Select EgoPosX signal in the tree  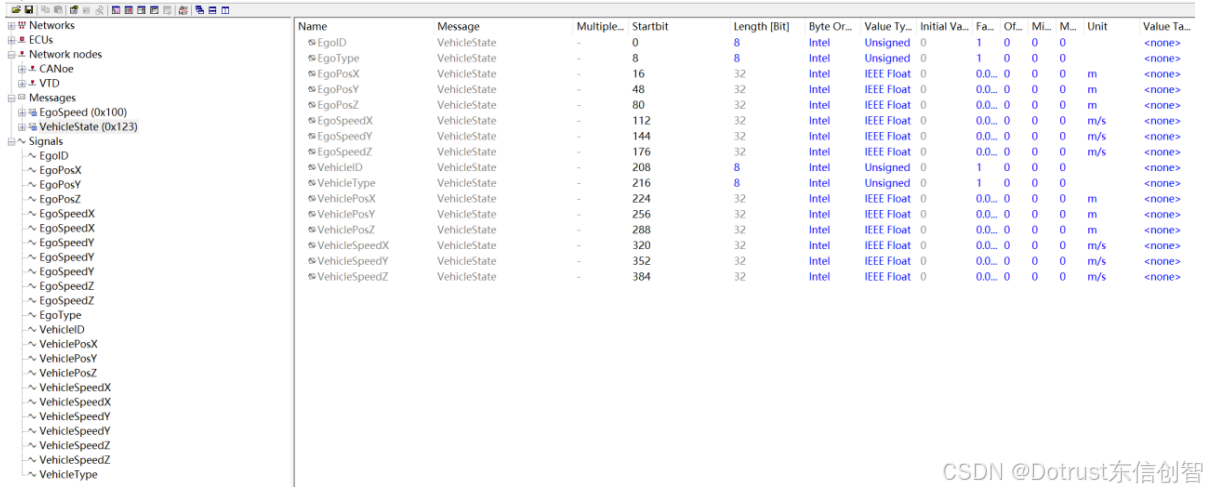click(60, 170)
